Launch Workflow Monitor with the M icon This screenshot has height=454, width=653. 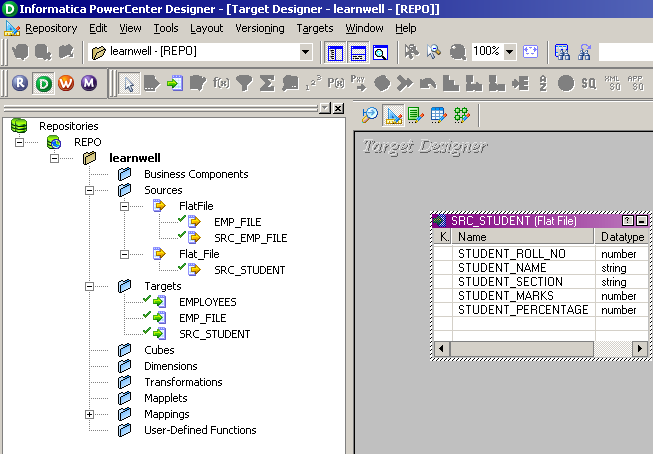click(x=89, y=83)
